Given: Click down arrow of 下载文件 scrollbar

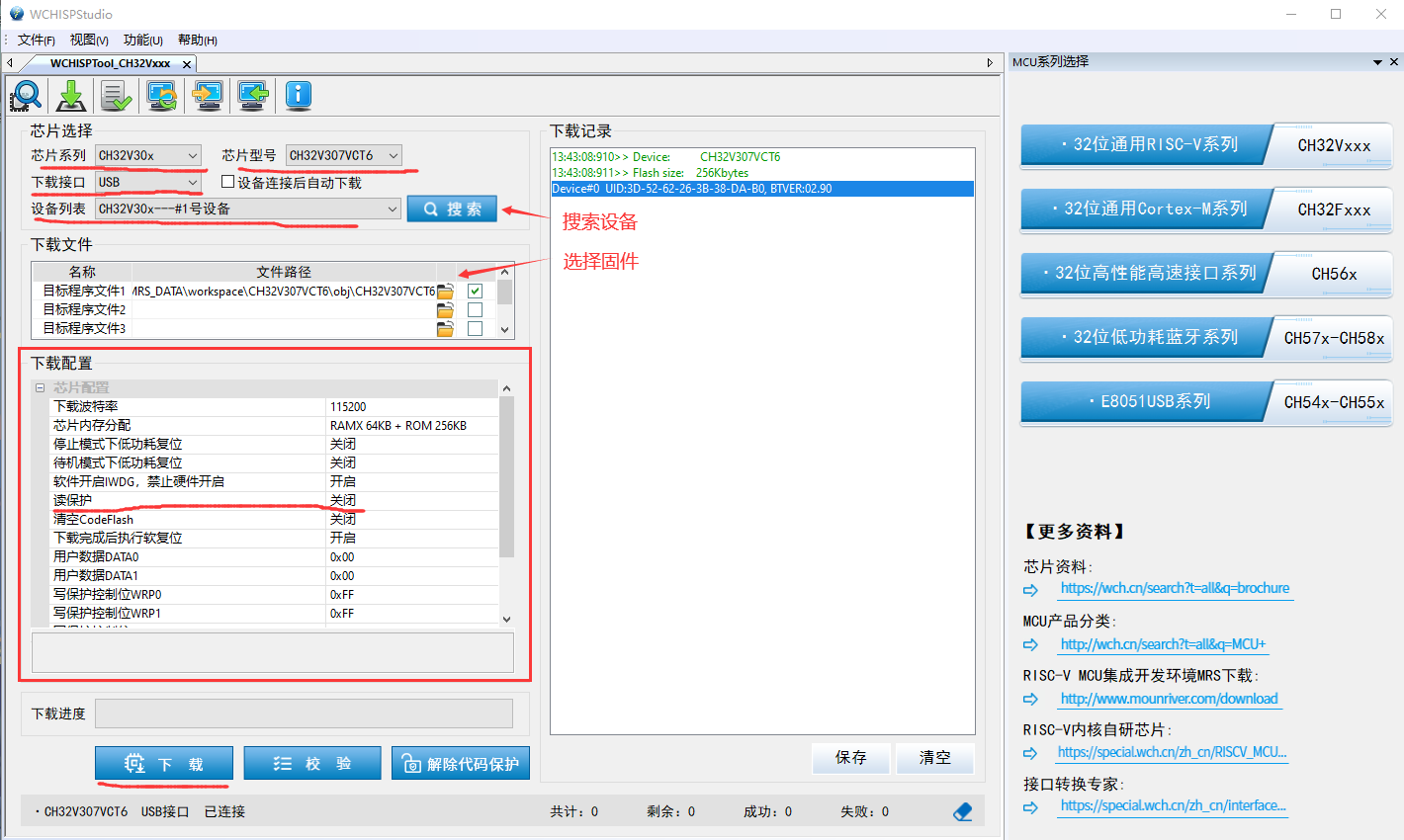Looking at the screenshot, I should coord(505,330).
